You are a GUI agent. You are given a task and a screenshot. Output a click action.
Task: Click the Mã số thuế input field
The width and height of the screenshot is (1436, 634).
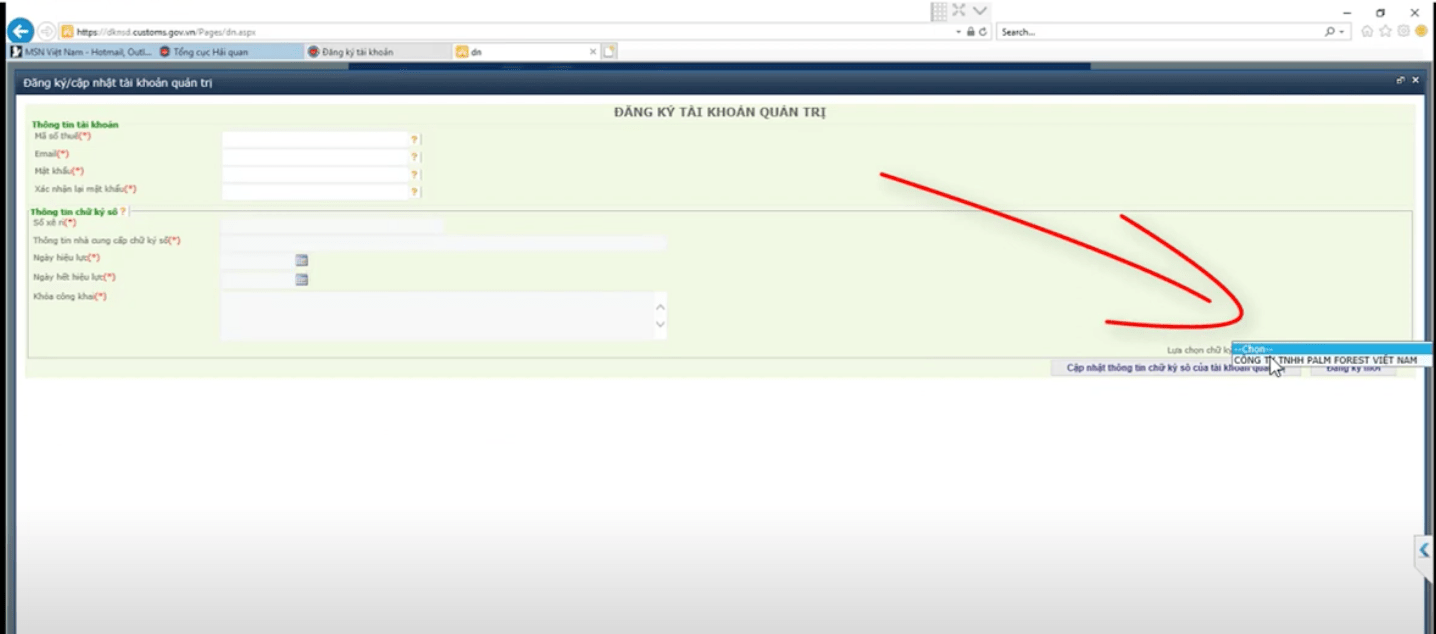tap(315, 140)
